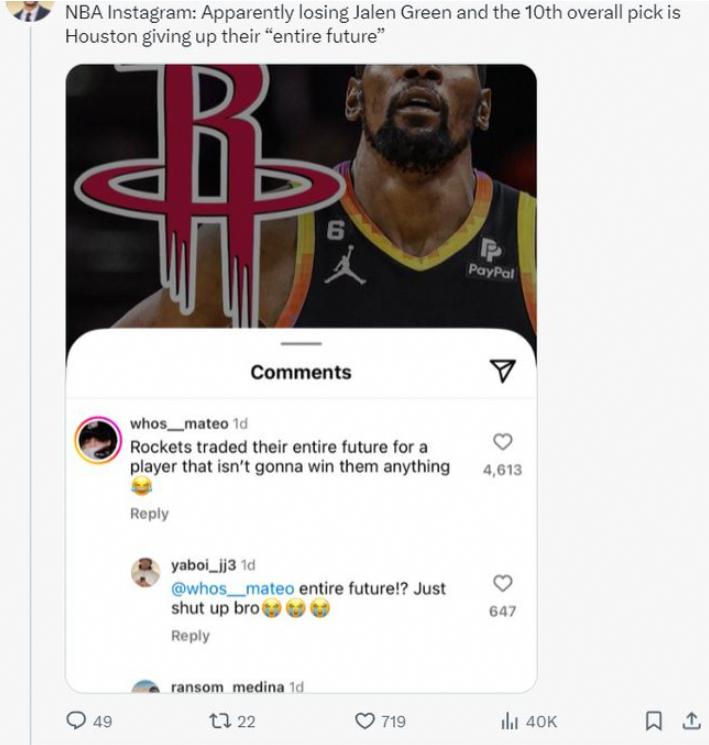Screen dimensions: 709x745
Task: Click the tweet reply speech-bubble icon
Action: [76, 721]
